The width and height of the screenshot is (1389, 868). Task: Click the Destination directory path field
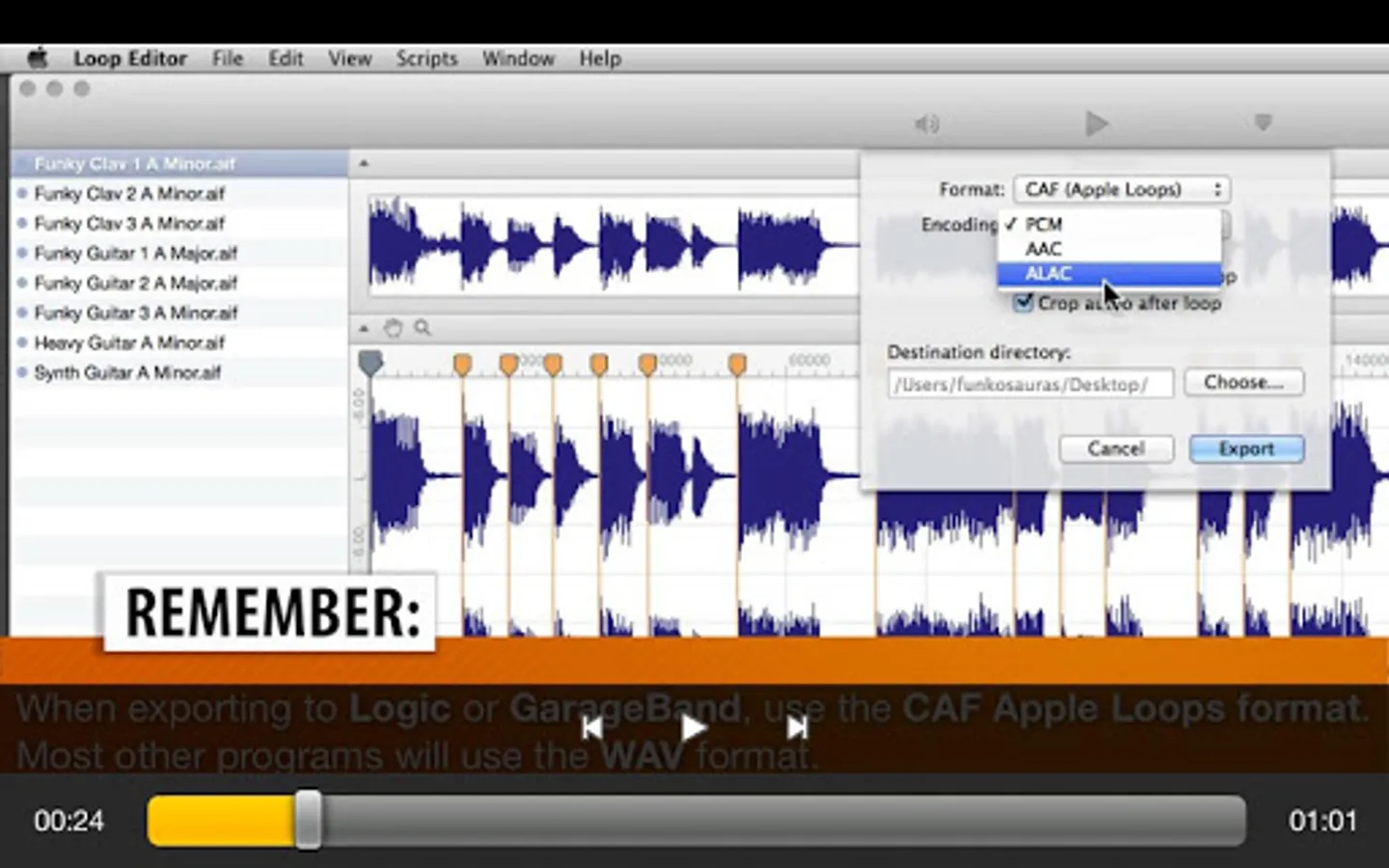[1030, 384]
